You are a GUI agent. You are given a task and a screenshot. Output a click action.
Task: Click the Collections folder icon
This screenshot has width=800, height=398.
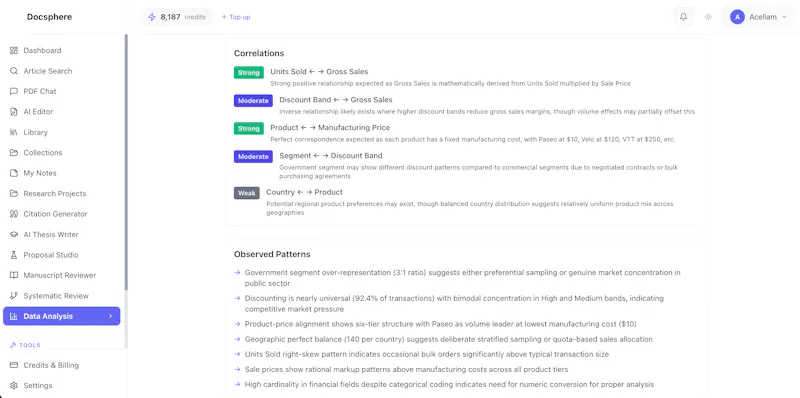pyautogui.click(x=14, y=153)
